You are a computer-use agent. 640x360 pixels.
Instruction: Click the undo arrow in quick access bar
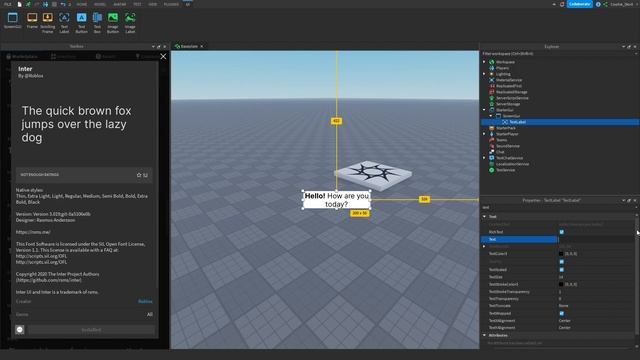(x=63, y=4)
